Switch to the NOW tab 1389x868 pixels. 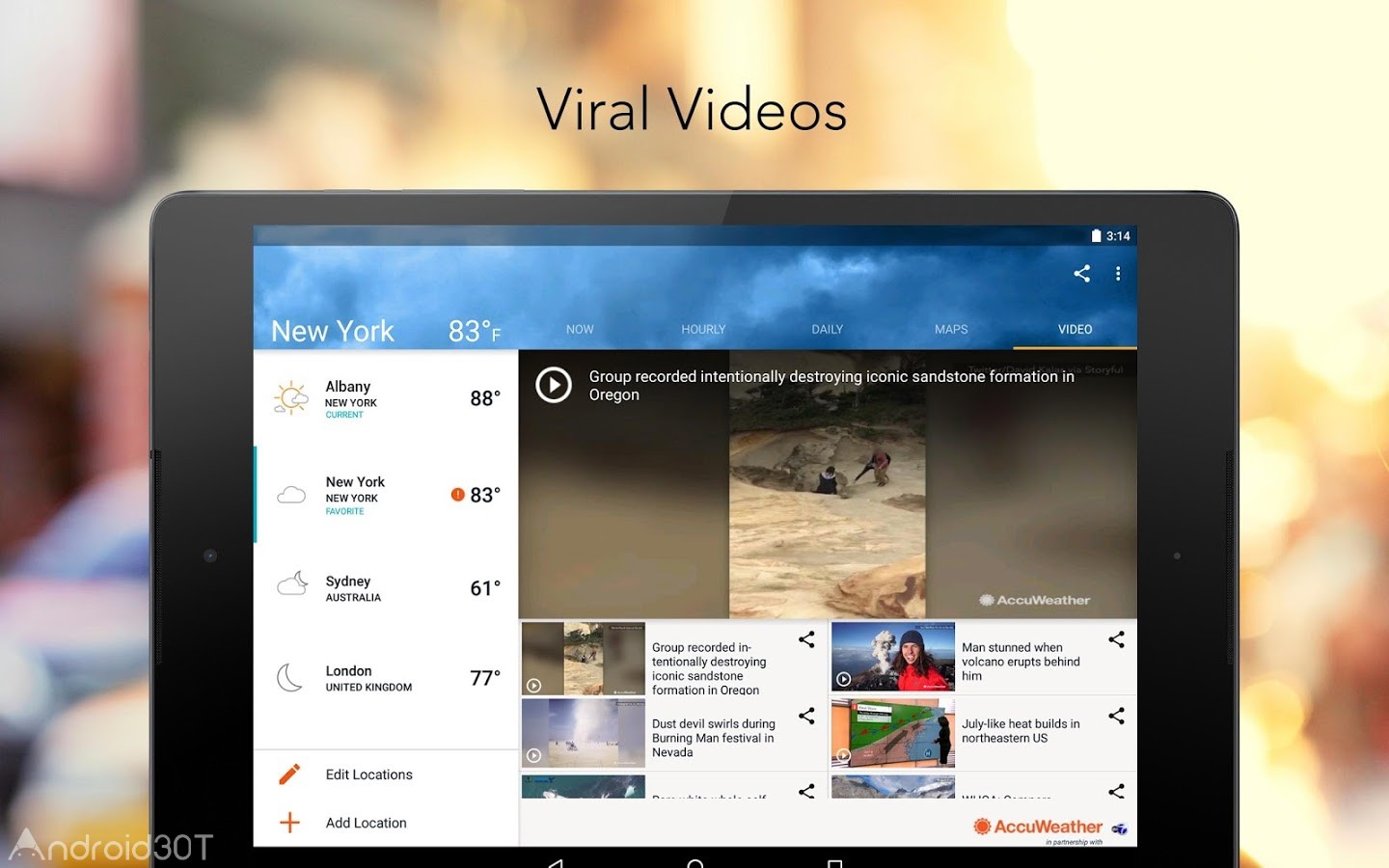click(580, 330)
